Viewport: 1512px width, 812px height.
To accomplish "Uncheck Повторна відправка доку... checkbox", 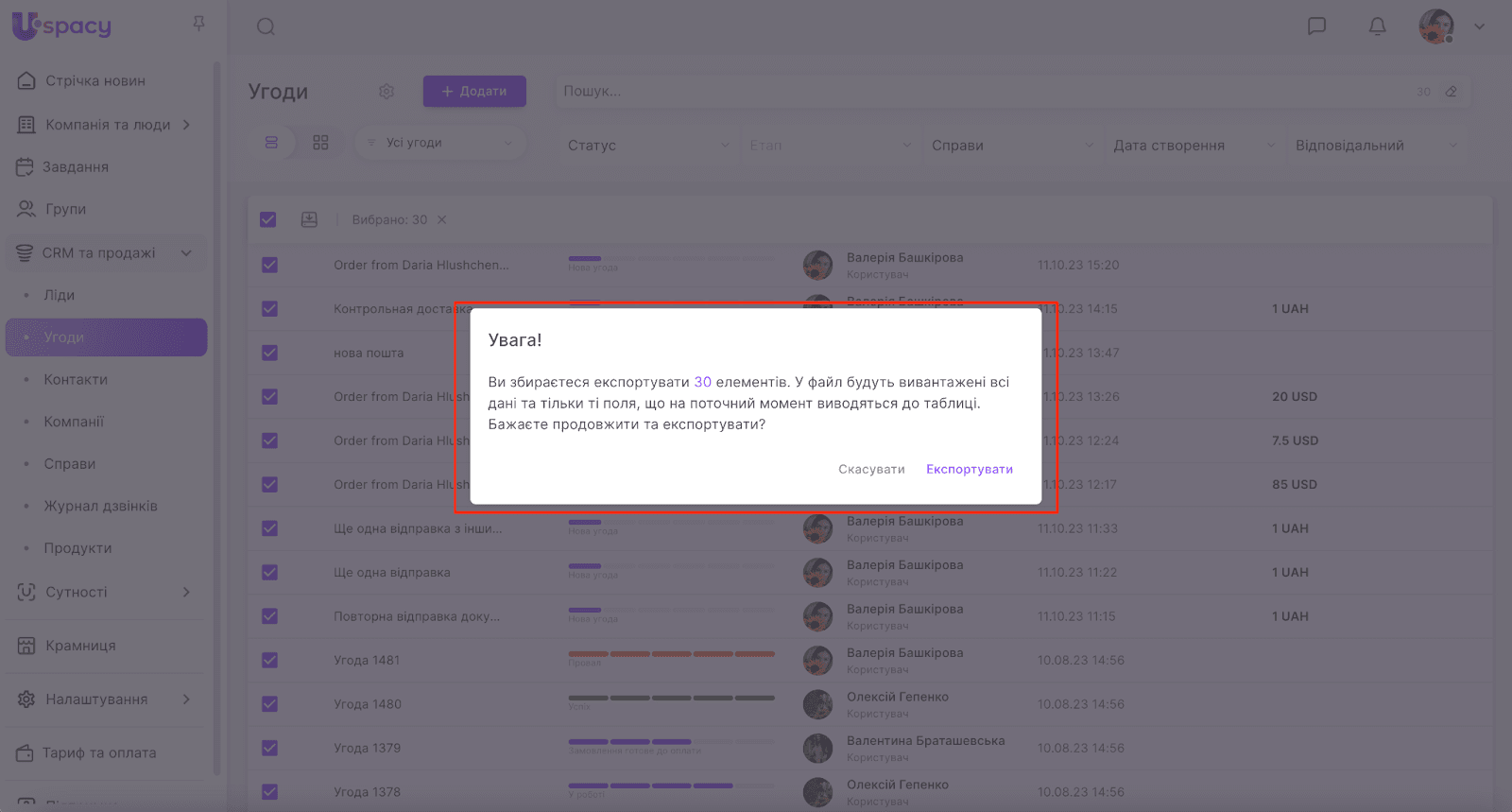I will (269, 616).
